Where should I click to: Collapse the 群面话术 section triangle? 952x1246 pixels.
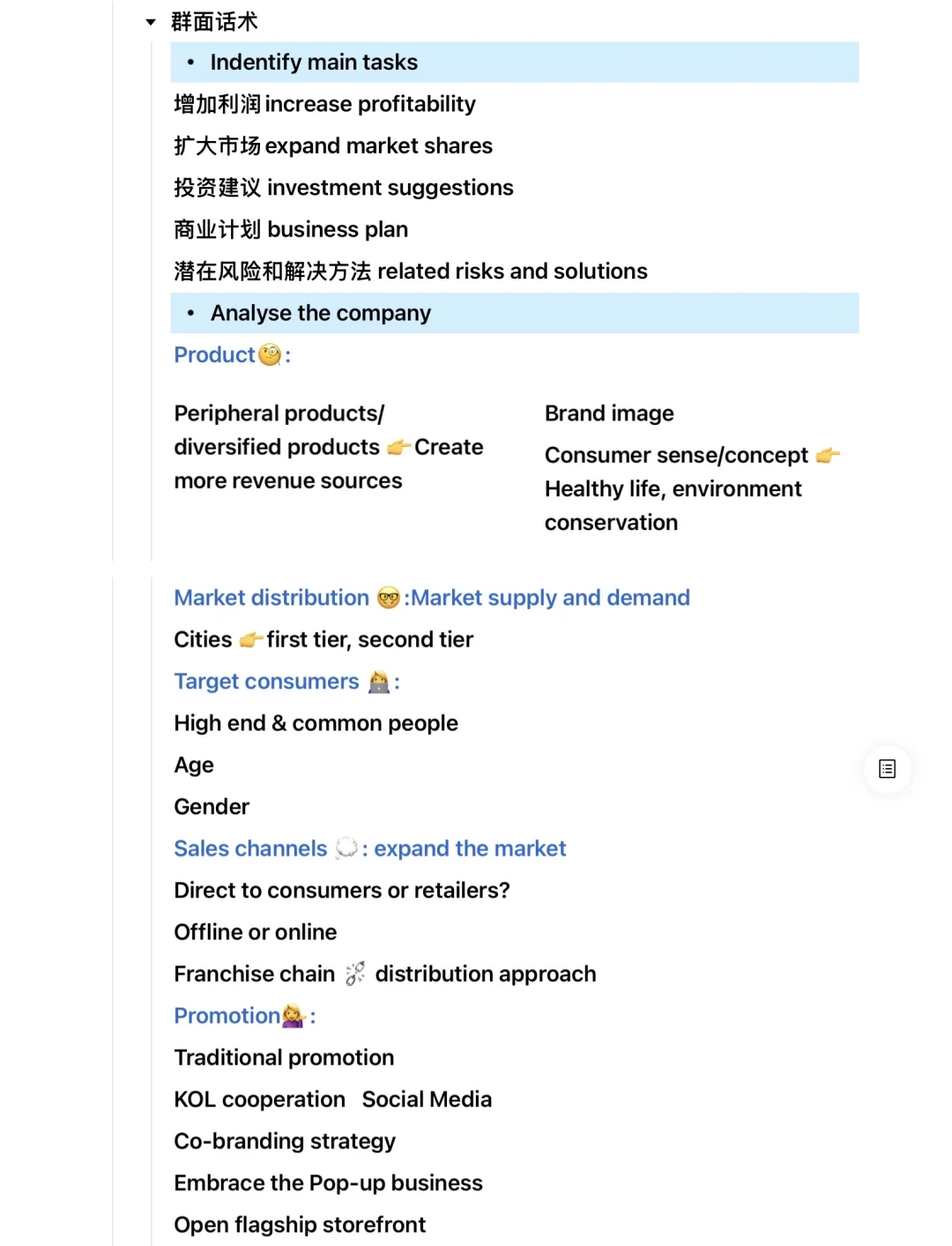coord(151,22)
